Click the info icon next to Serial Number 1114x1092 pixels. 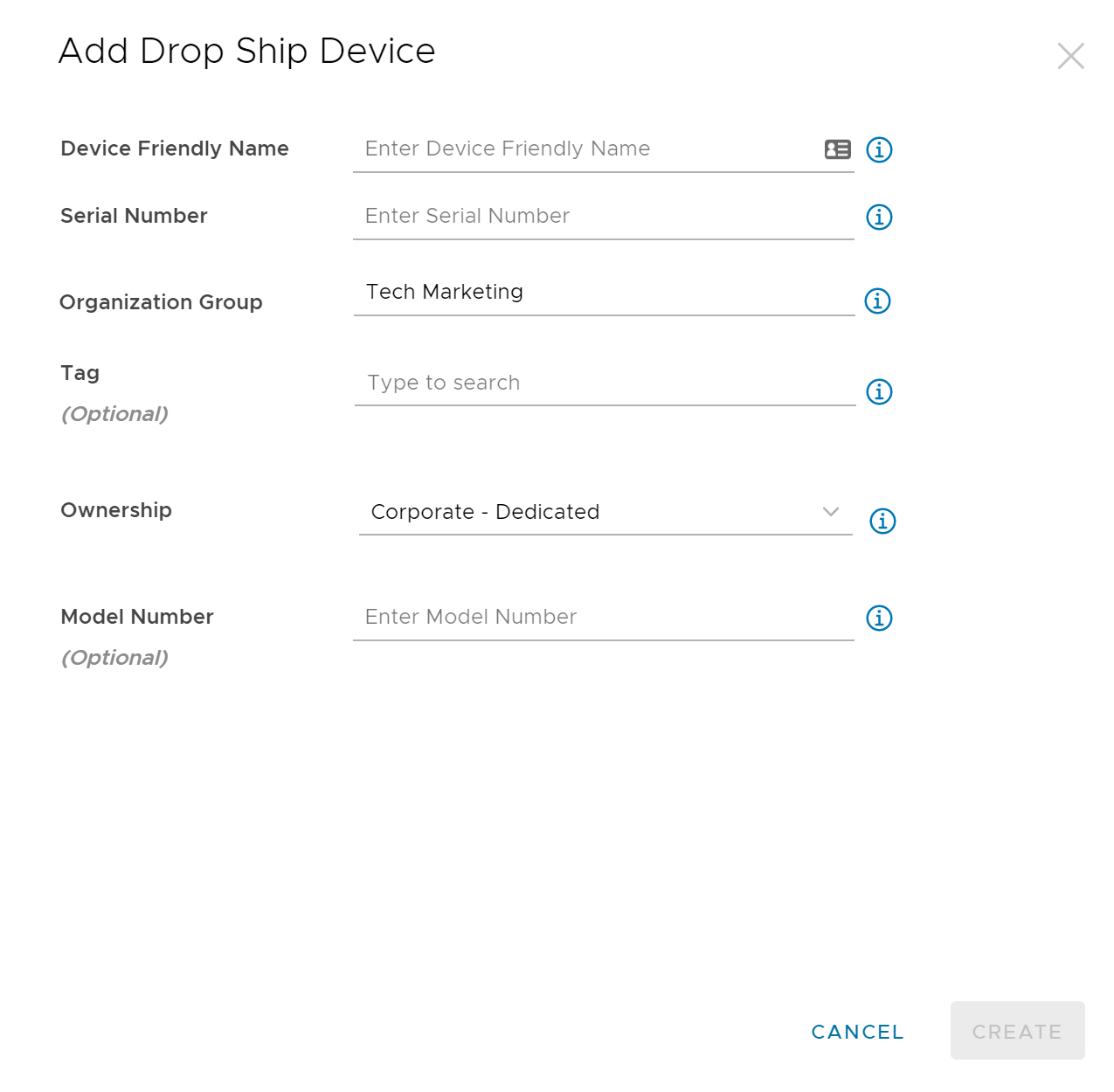[x=880, y=217]
